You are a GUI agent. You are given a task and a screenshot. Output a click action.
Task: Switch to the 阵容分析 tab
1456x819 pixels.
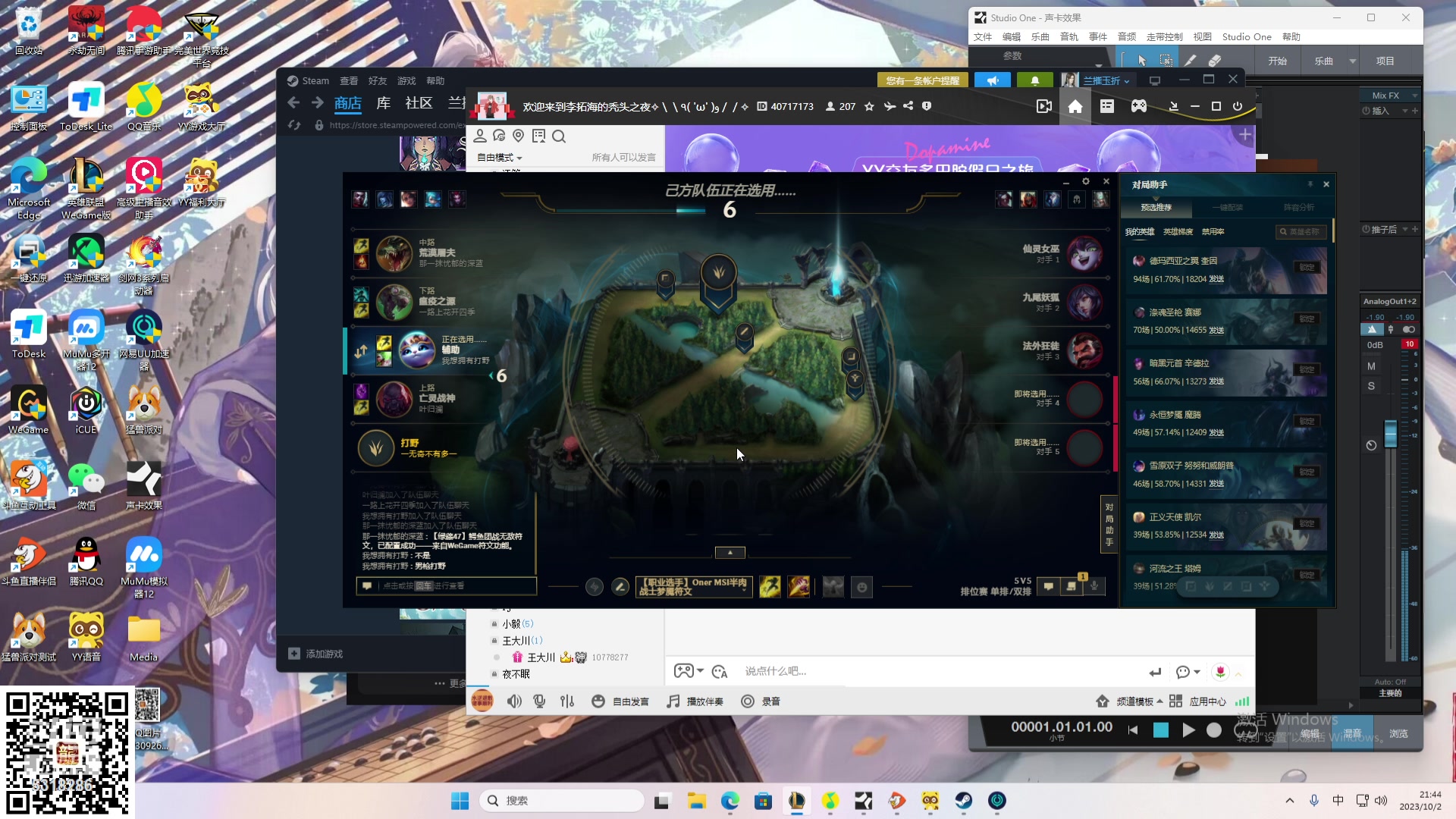click(1299, 207)
